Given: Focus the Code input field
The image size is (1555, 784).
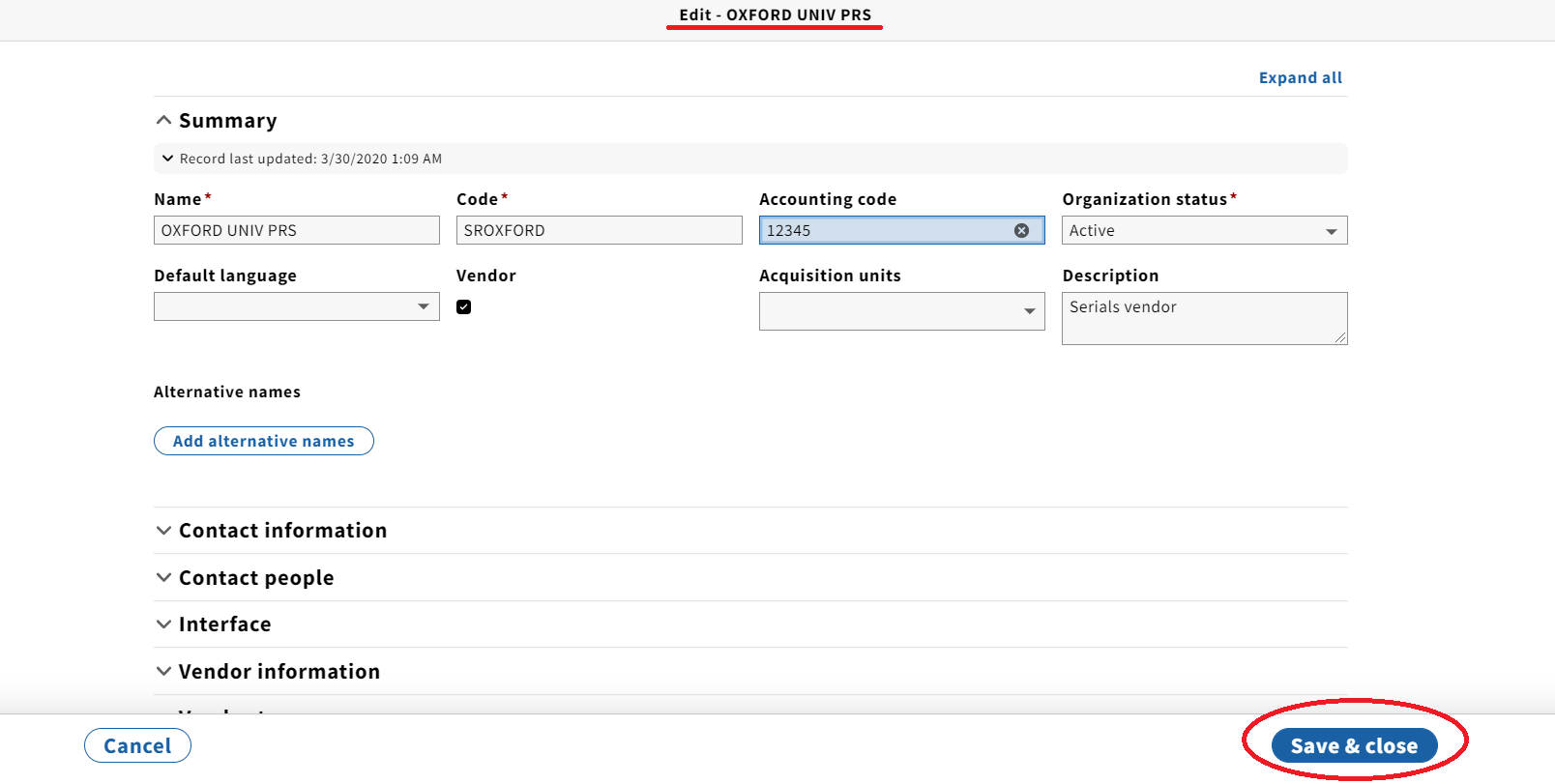Looking at the screenshot, I should point(600,230).
